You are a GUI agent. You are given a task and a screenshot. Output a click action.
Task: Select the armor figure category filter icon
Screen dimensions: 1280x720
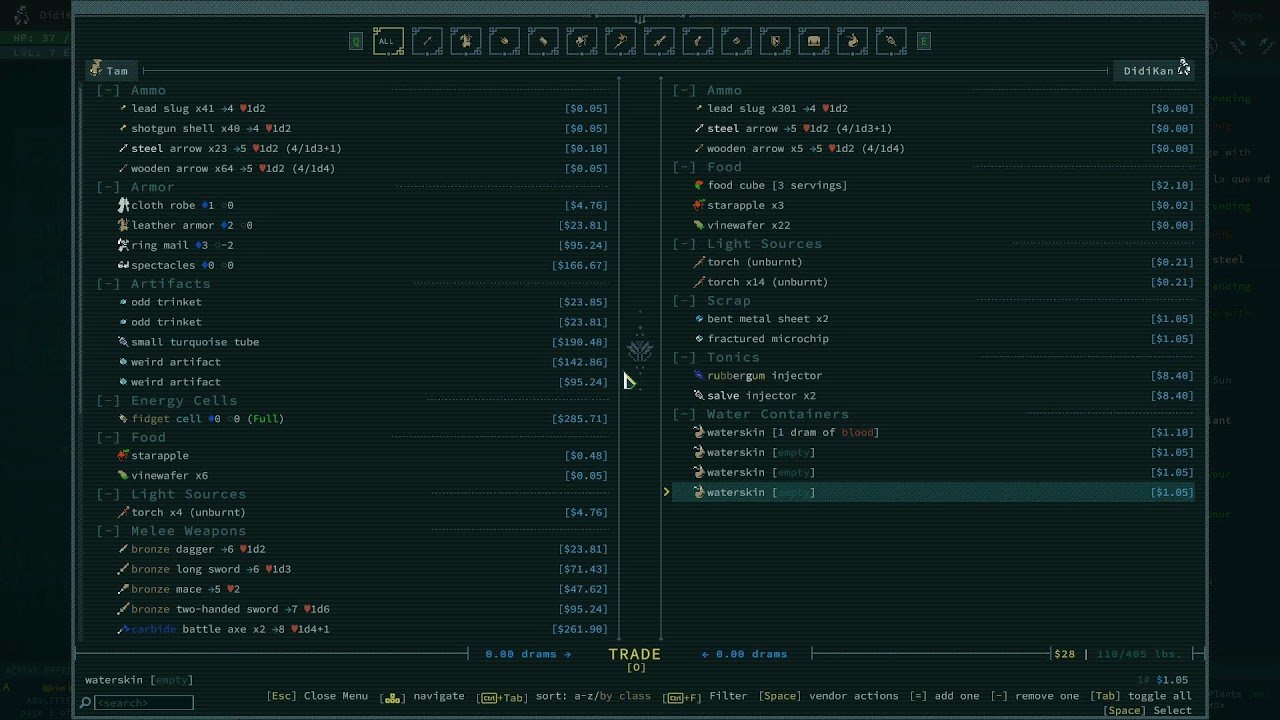(x=466, y=41)
